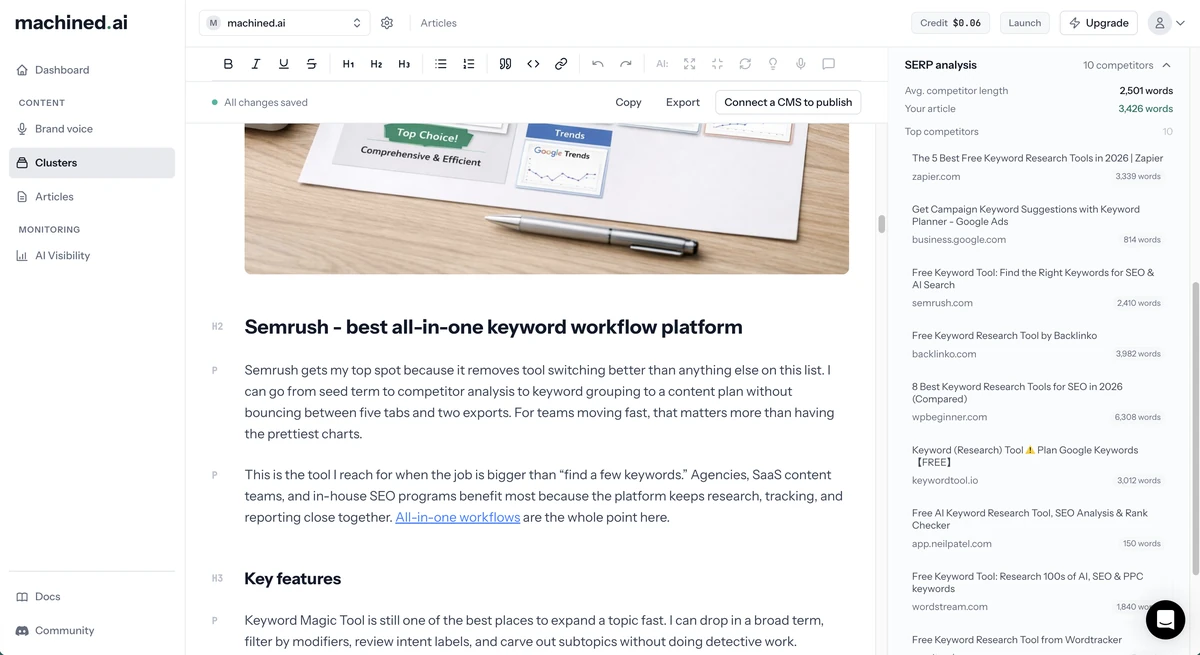Click the Credit $0.06 badge

(x=951, y=23)
